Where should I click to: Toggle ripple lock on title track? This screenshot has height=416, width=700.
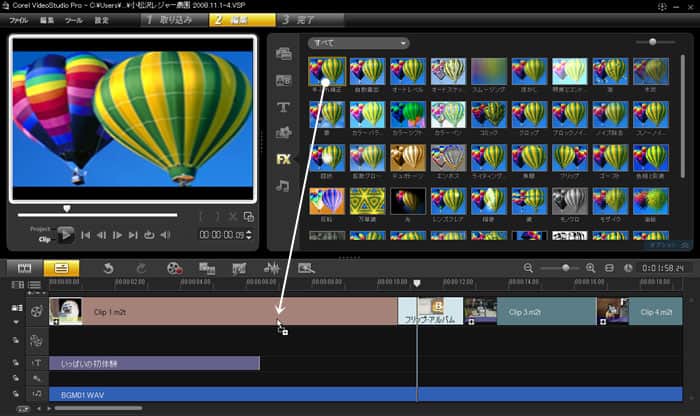tap(16, 363)
